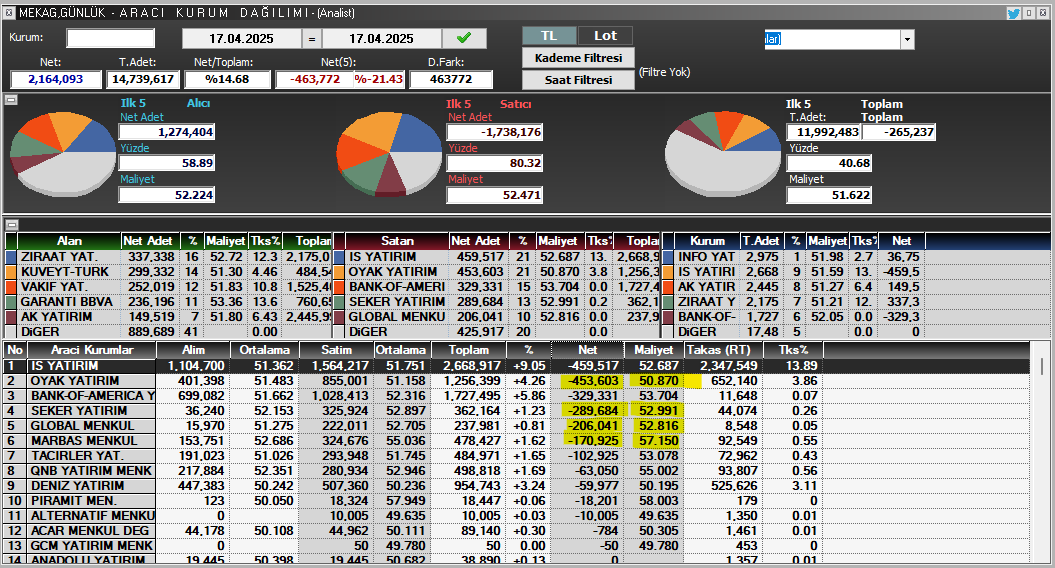Click the T.Adet value 14,739,617
Screen dimensions: 1055x568
click(x=143, y=79)
